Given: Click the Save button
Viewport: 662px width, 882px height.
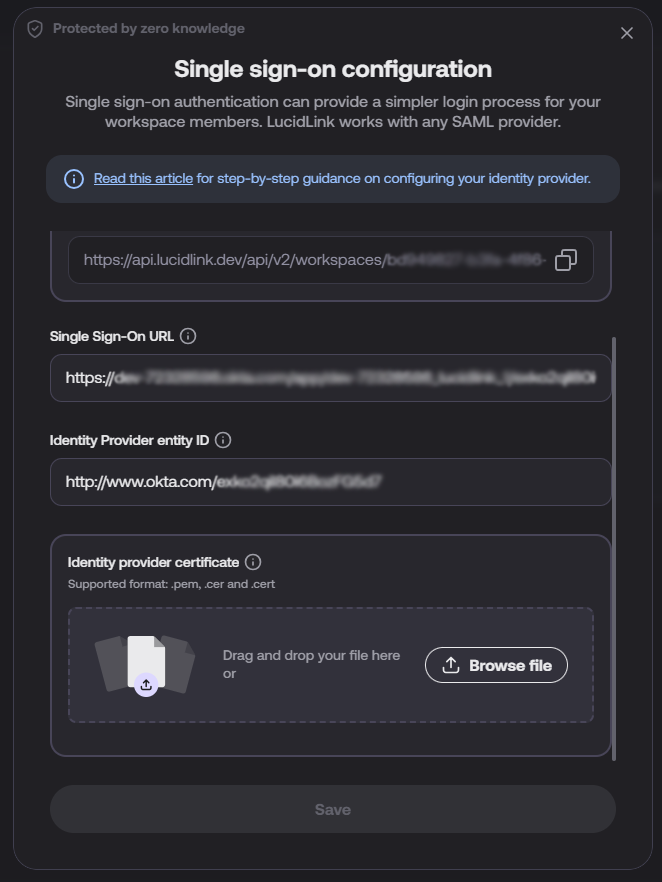Looking at the screenshot, I should pyautogui.click(x=332, y=809).
